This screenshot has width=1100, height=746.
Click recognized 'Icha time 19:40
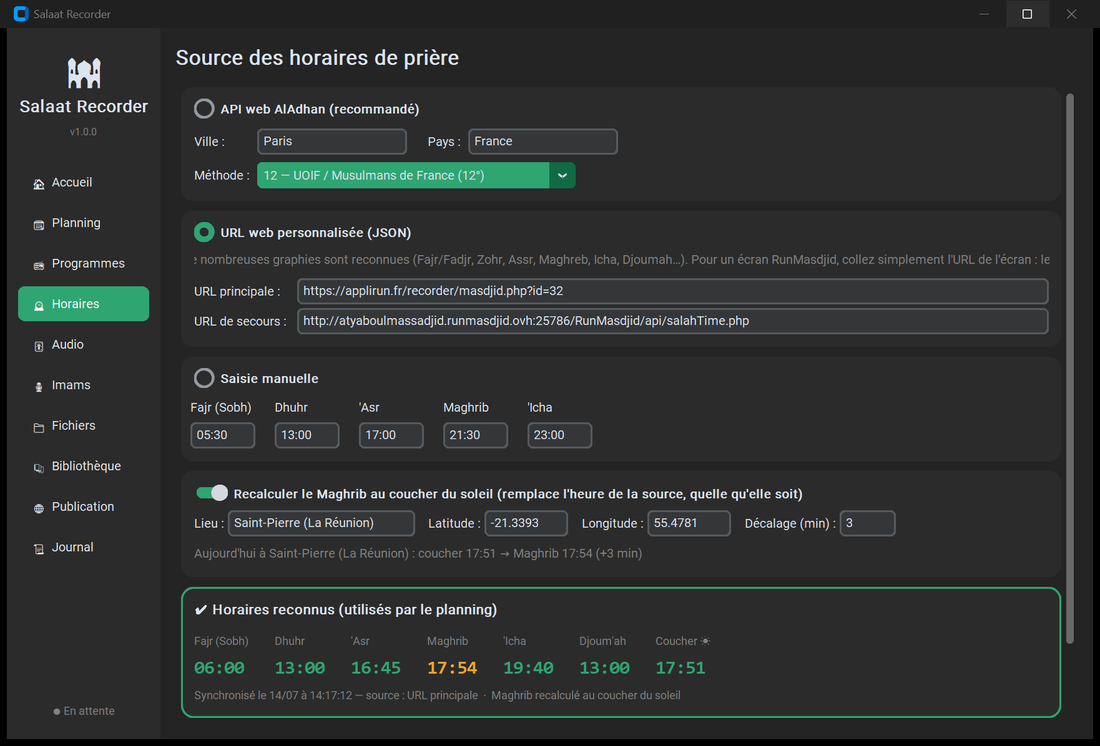click(528, 668)
